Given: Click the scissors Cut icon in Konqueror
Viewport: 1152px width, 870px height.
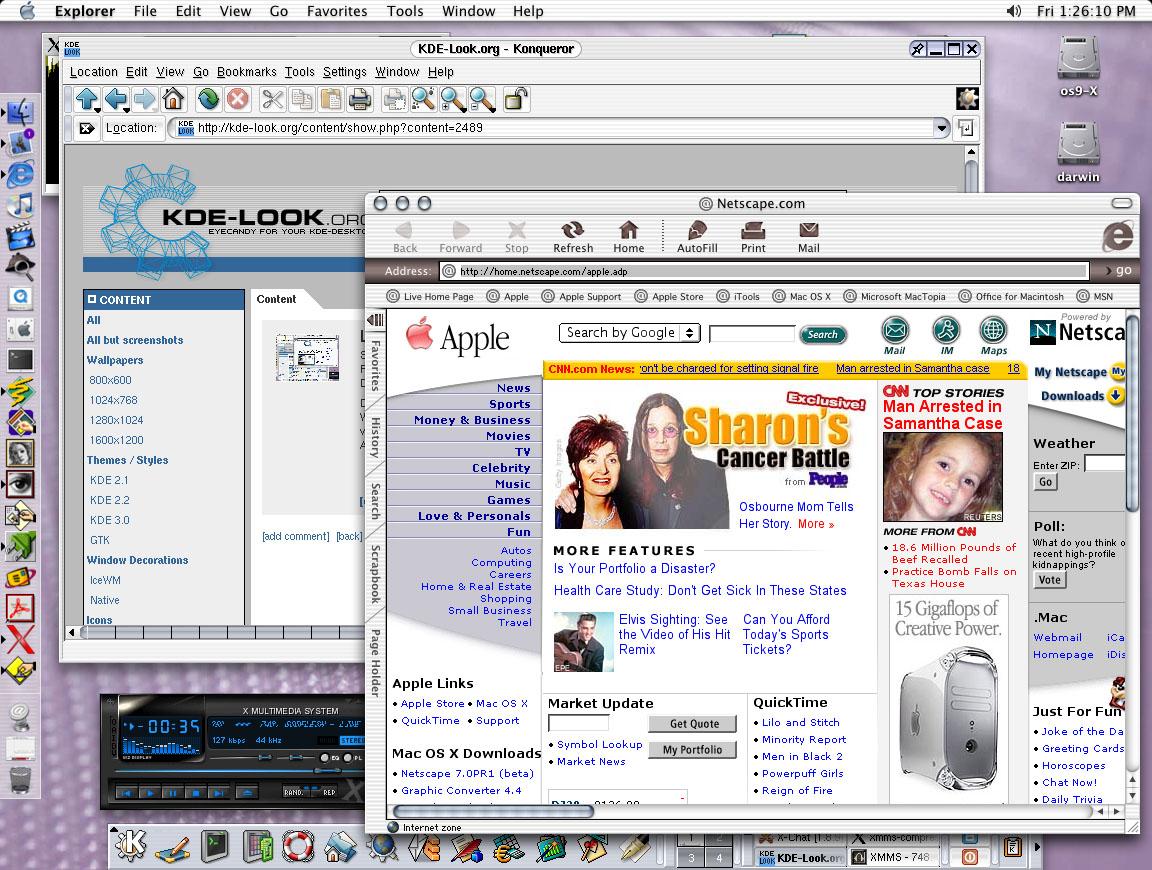Looking at the screenshot, I should tap(273, 98).
